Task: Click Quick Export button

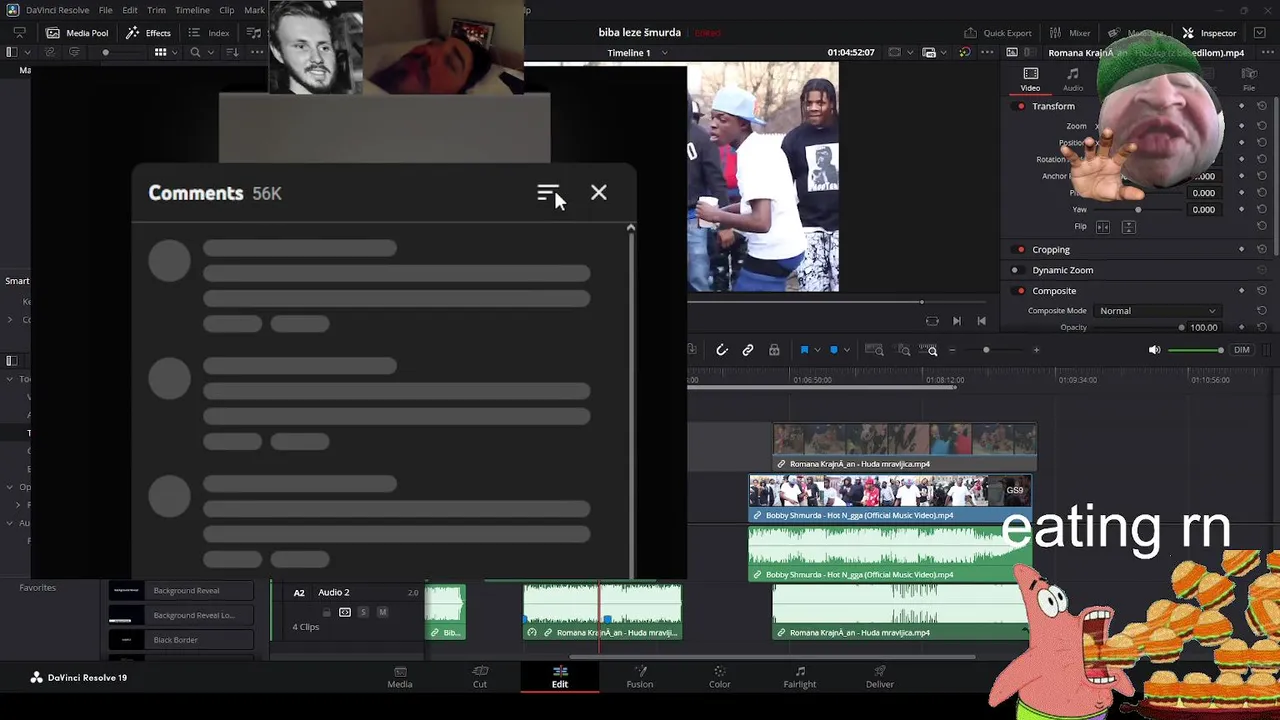Action: [x=997, y=33]
